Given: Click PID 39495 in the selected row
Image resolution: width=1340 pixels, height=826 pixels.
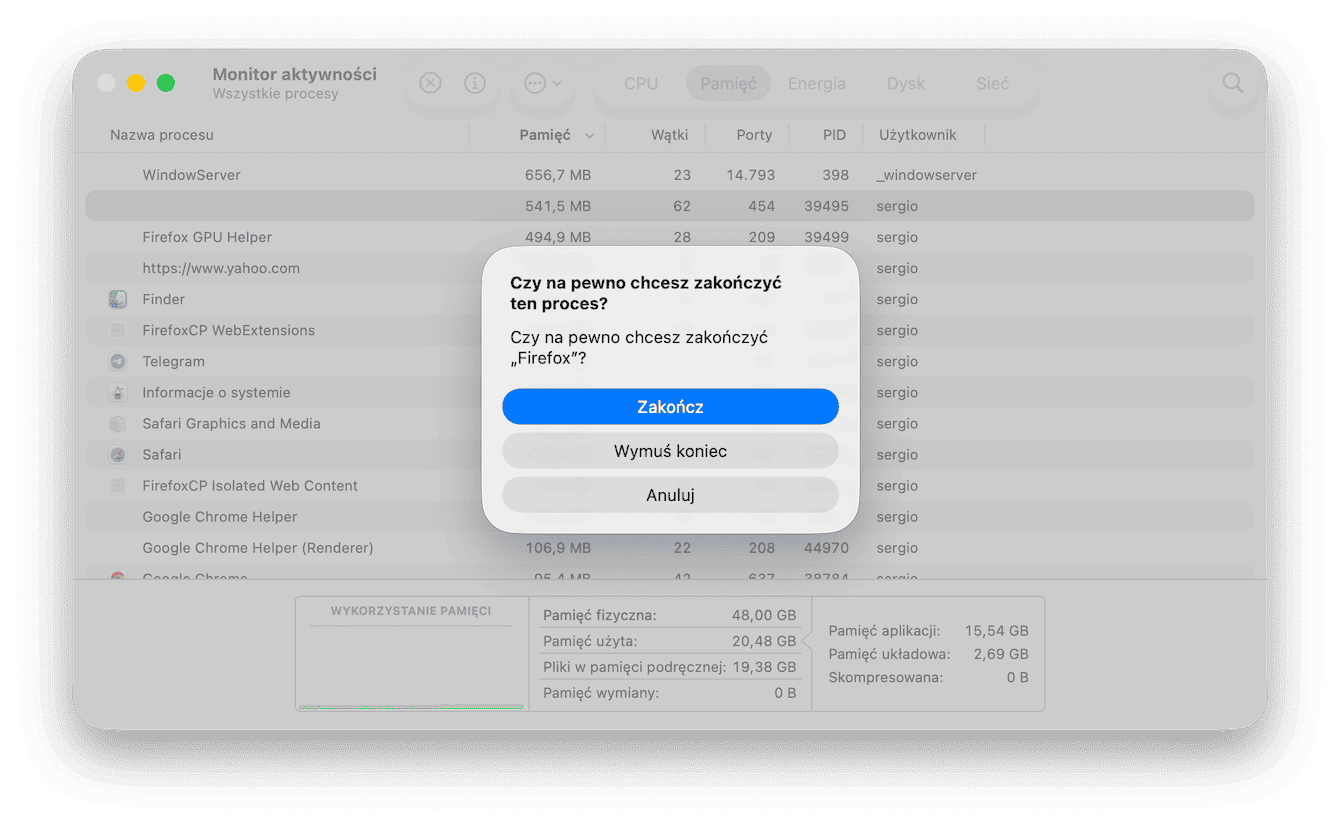Looking at the screenshot, I should tap(826, 206).
